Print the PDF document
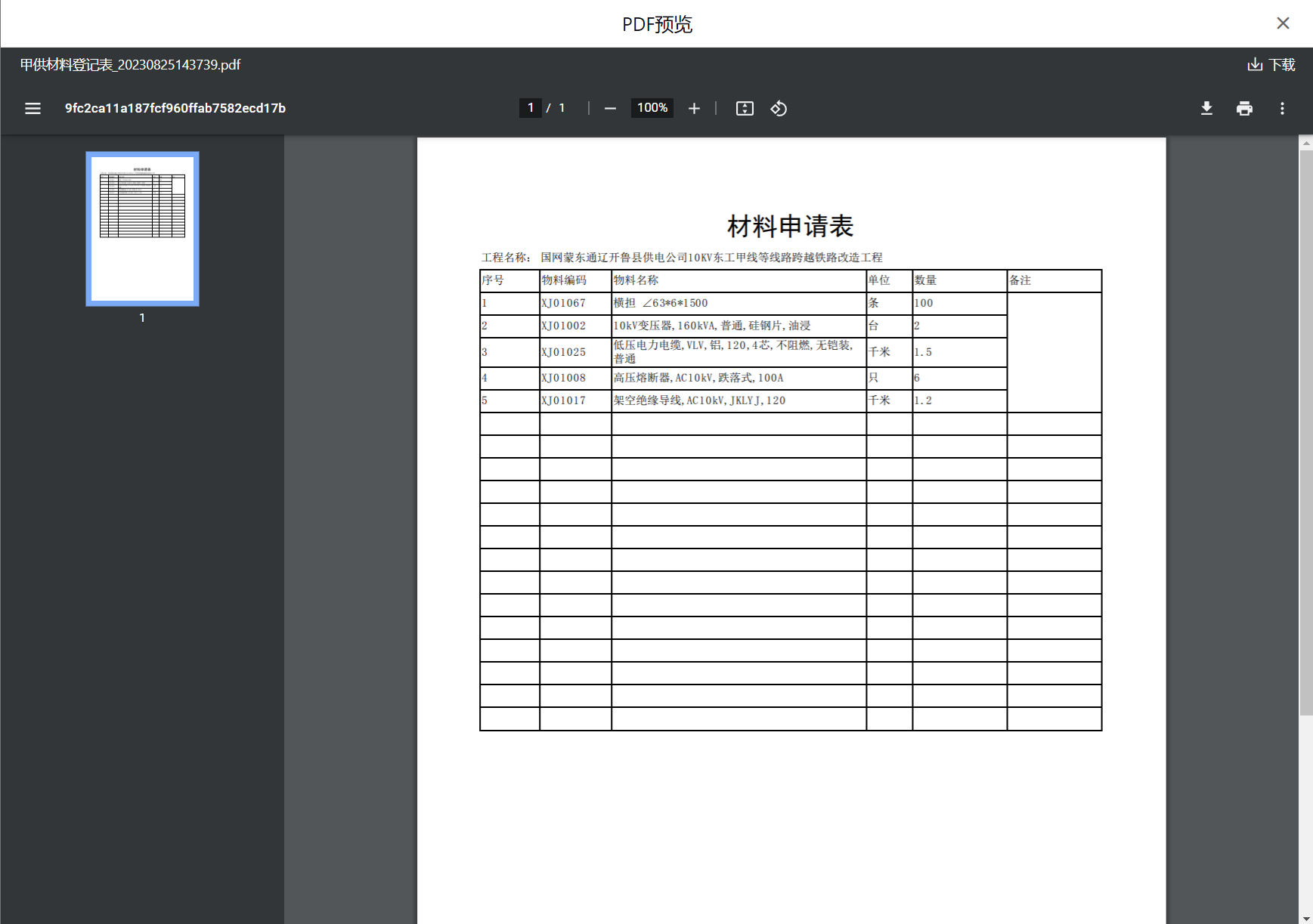Image resolution: width=1313 pixels, height=924 pixels. [1244, 109]
